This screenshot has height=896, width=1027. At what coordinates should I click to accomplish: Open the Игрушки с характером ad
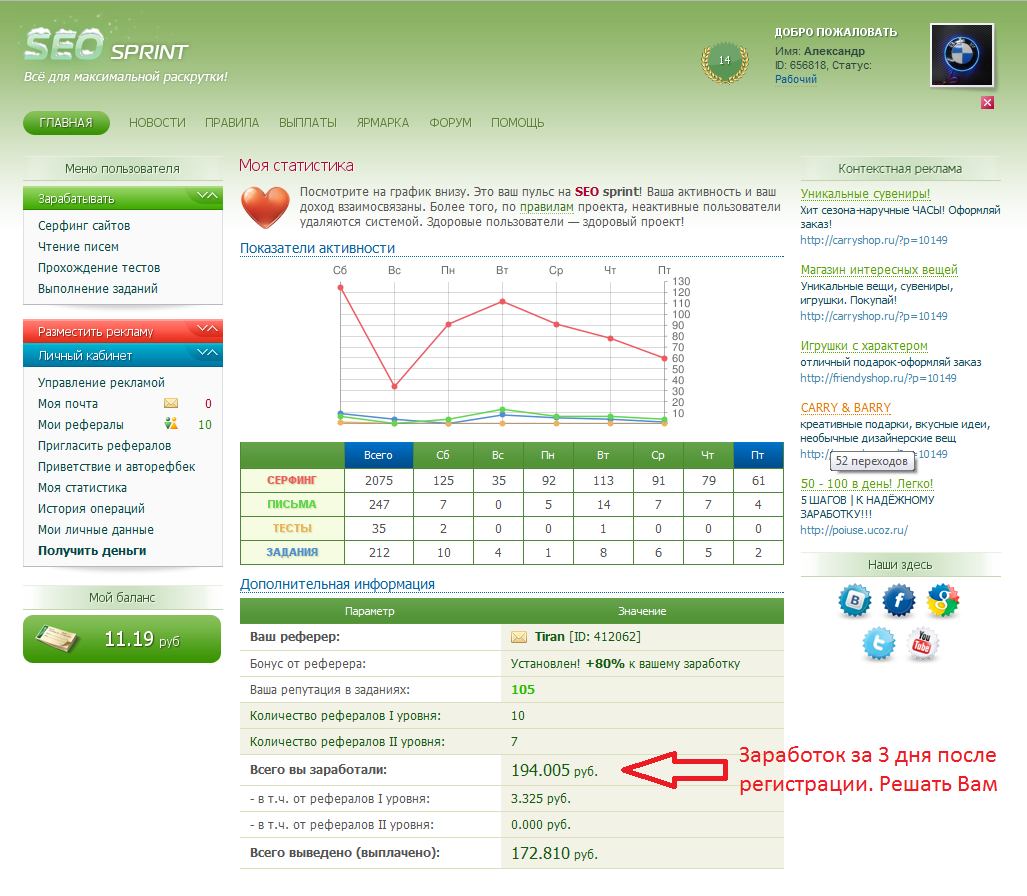pos(863,345)
